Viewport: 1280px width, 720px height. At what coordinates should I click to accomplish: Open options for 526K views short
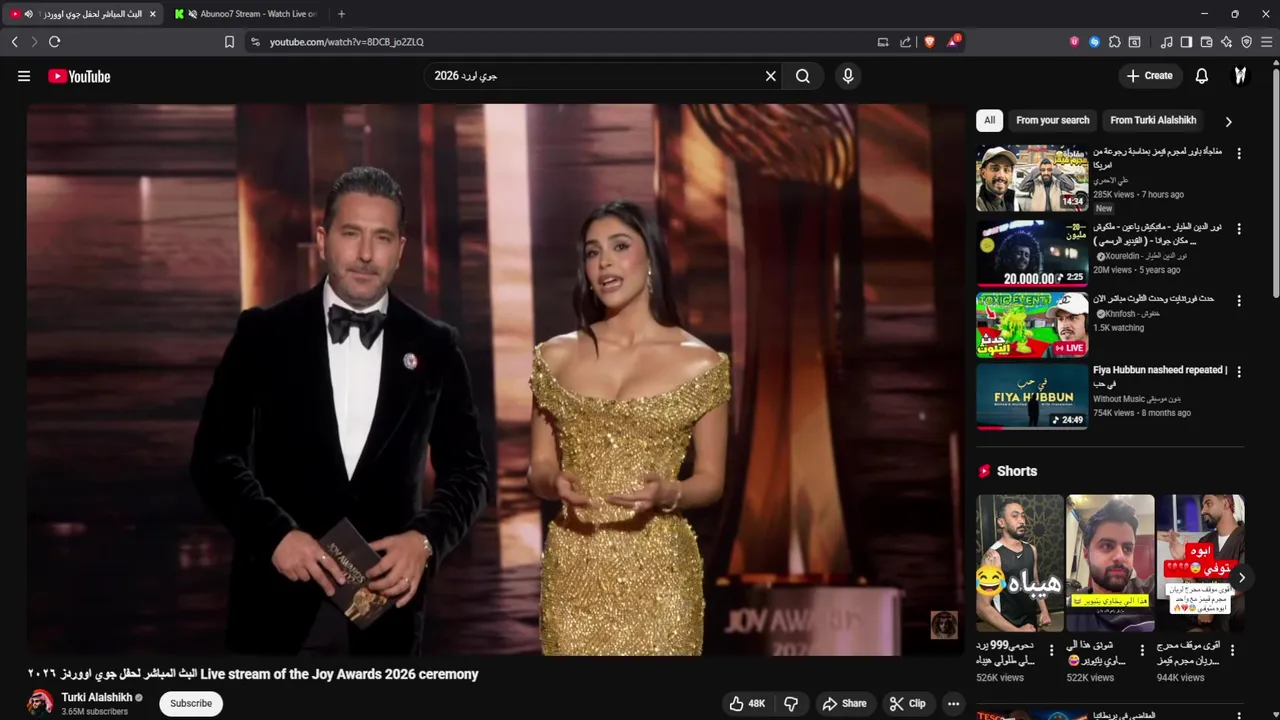(x=1052, y=650)
